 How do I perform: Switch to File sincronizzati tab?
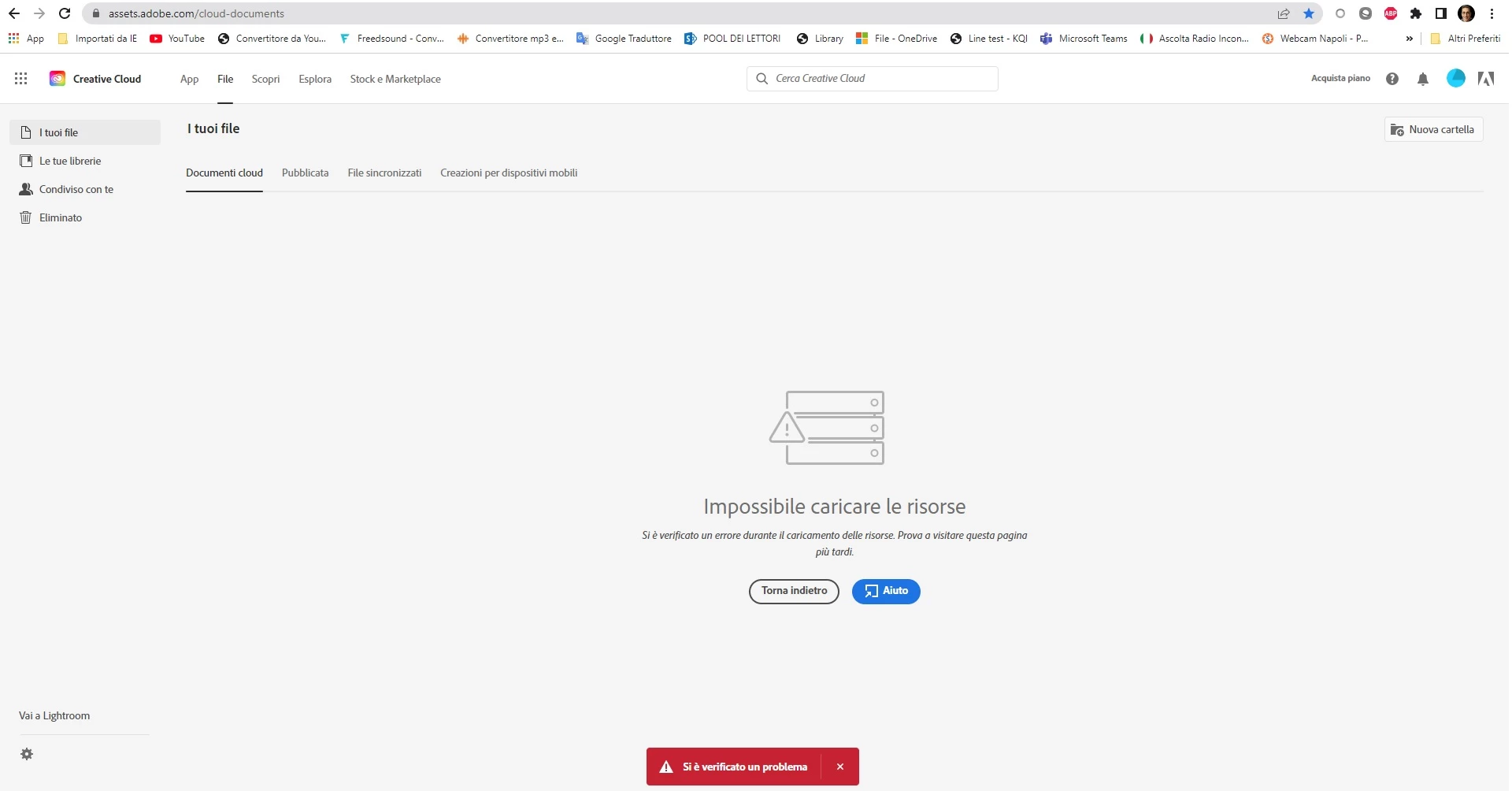tap(384, 173)
